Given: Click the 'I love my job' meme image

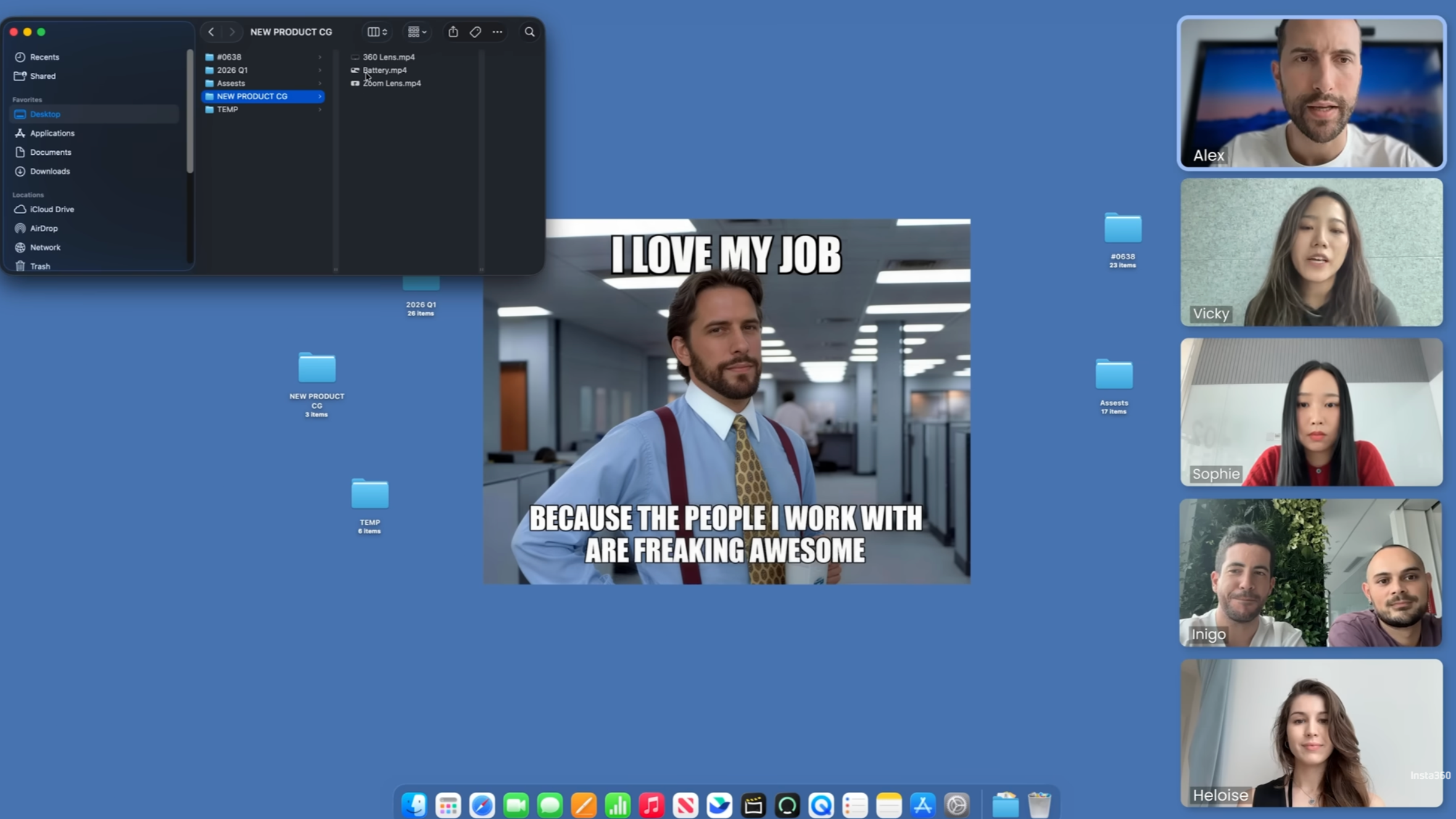Looking at the screenshot, I should point(727,401).
